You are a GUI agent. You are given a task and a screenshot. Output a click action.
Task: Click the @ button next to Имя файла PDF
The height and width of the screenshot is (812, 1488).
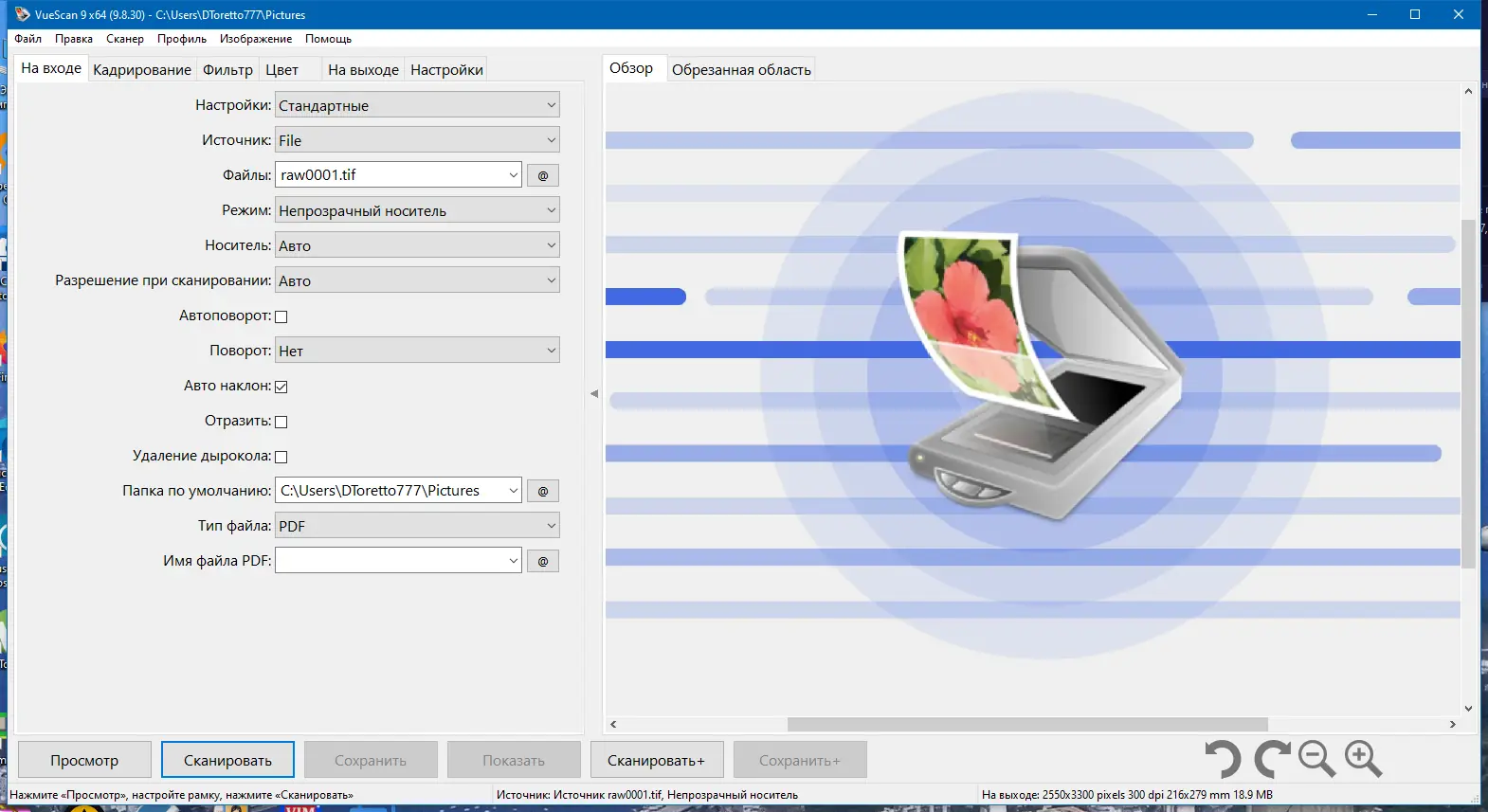[543, 561]
